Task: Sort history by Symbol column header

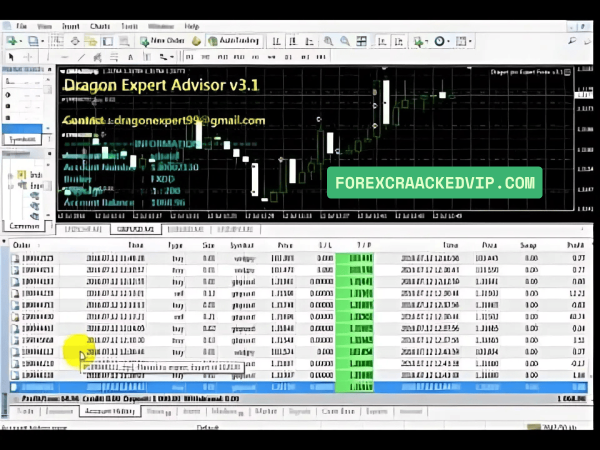Action: pyautogui.click(x=242, y=245)
